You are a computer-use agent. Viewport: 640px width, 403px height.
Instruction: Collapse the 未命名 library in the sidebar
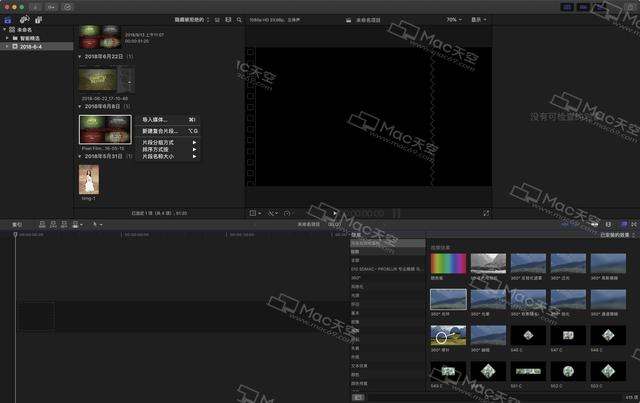[x=4, y=29]
